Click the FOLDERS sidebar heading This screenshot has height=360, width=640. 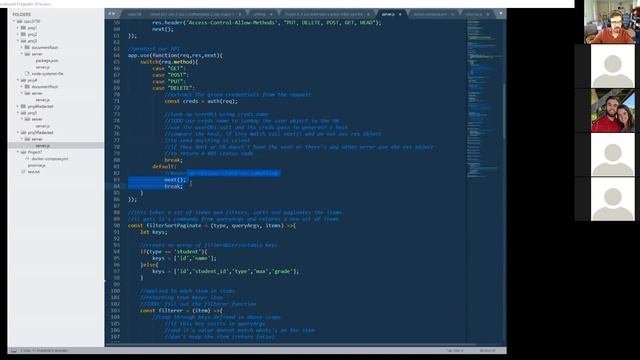coord(21,14)
